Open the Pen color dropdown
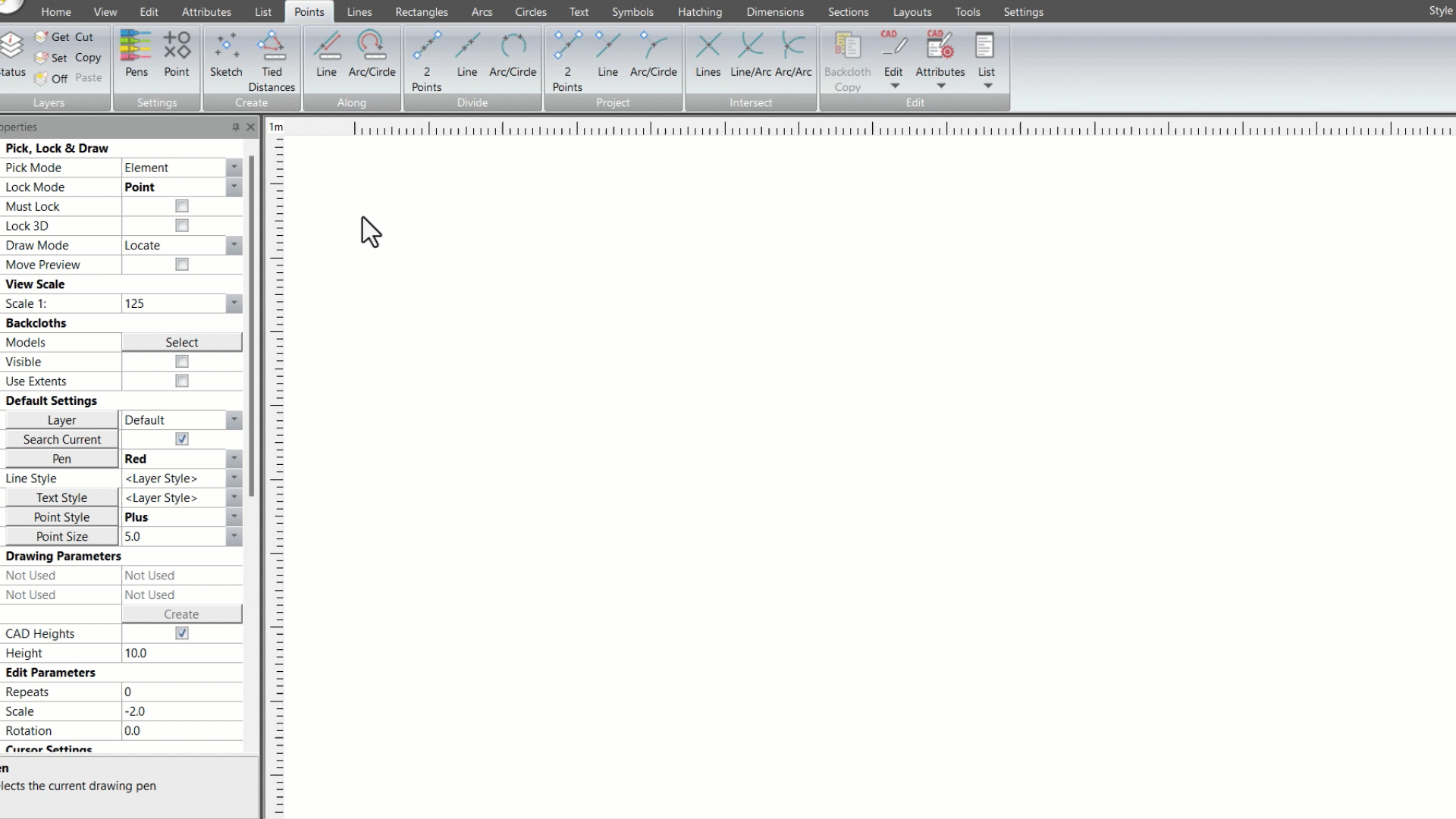This screenshot has width=1456, height=819. (234, 459)
